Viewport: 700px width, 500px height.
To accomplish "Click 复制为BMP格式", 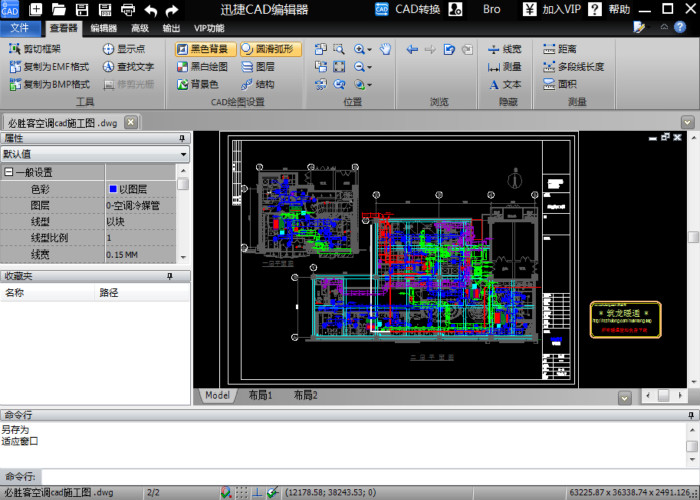I will 50,84.
